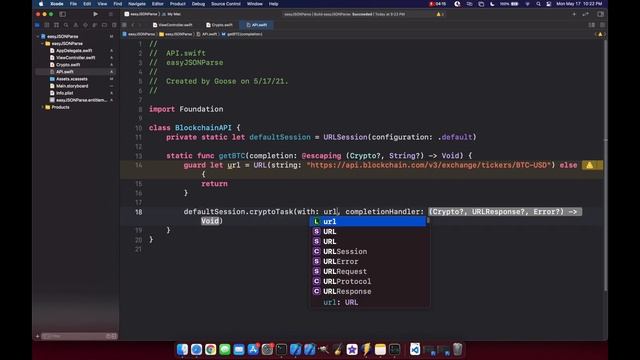This screenshot has height=360, width=640.
Task: Switch to the Crypto.swift editor tab
Action: pos(219,25)
